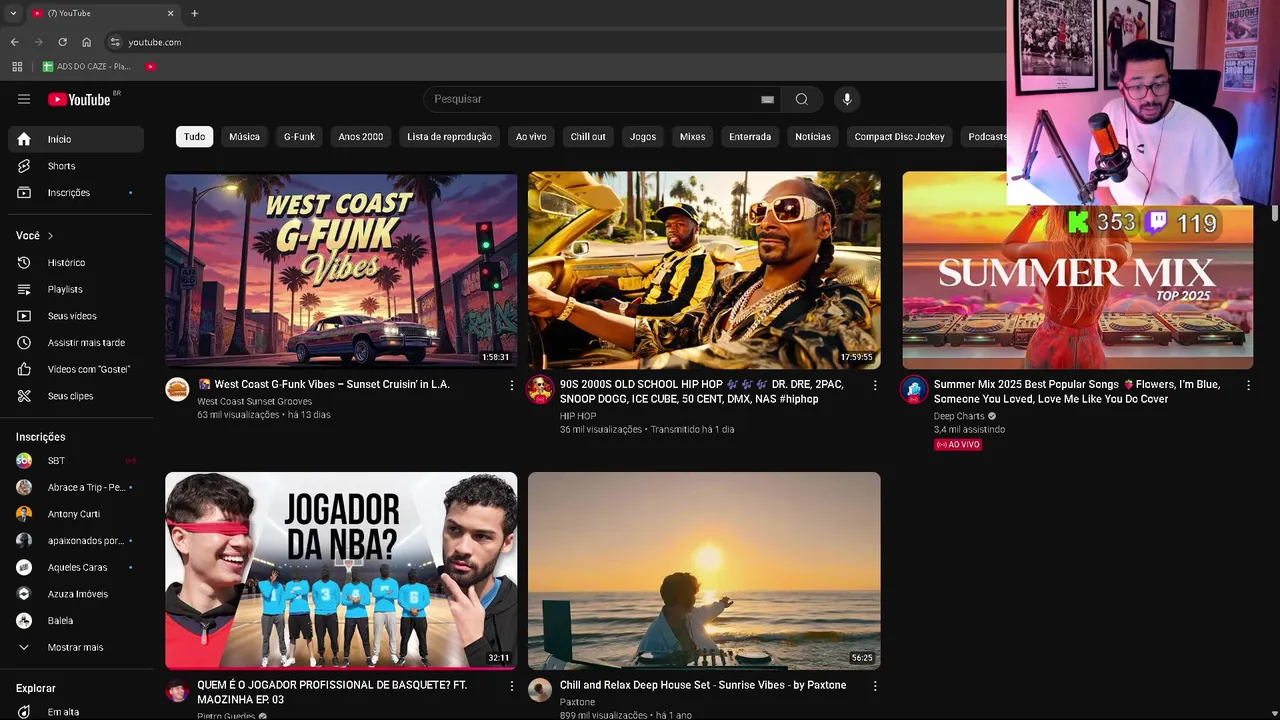Open options menu for Chill and Relax video
Viewport: 1280px width, 720px height.
point(875,686)
